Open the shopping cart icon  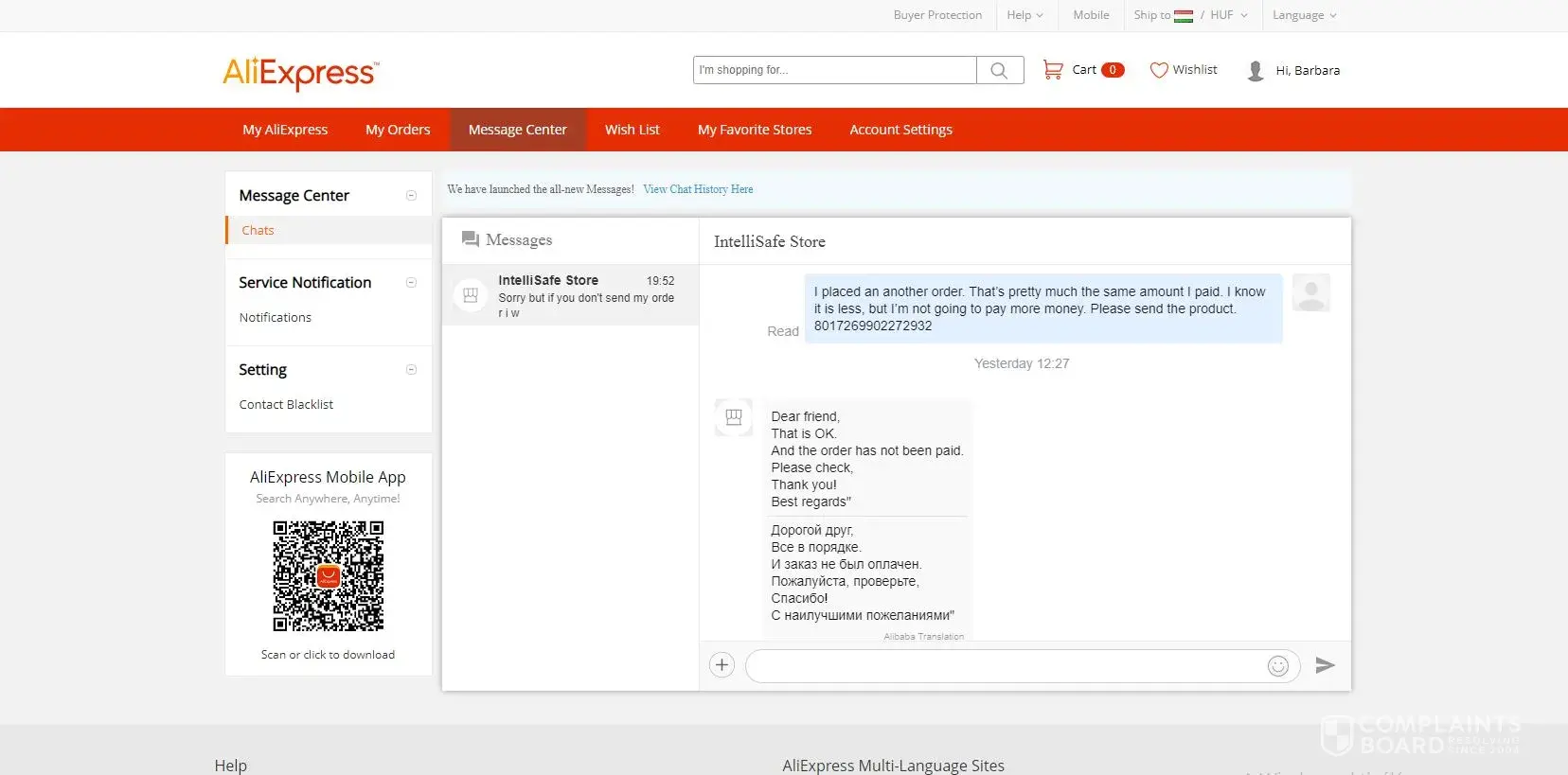point(1052,70)
